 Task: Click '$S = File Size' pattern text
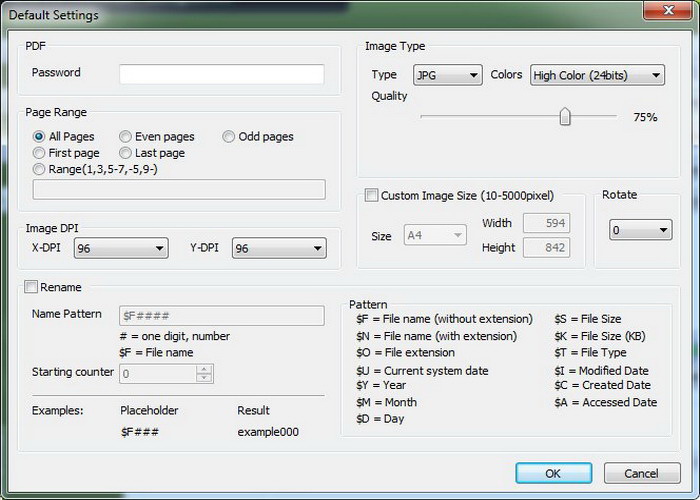point(588,319)
